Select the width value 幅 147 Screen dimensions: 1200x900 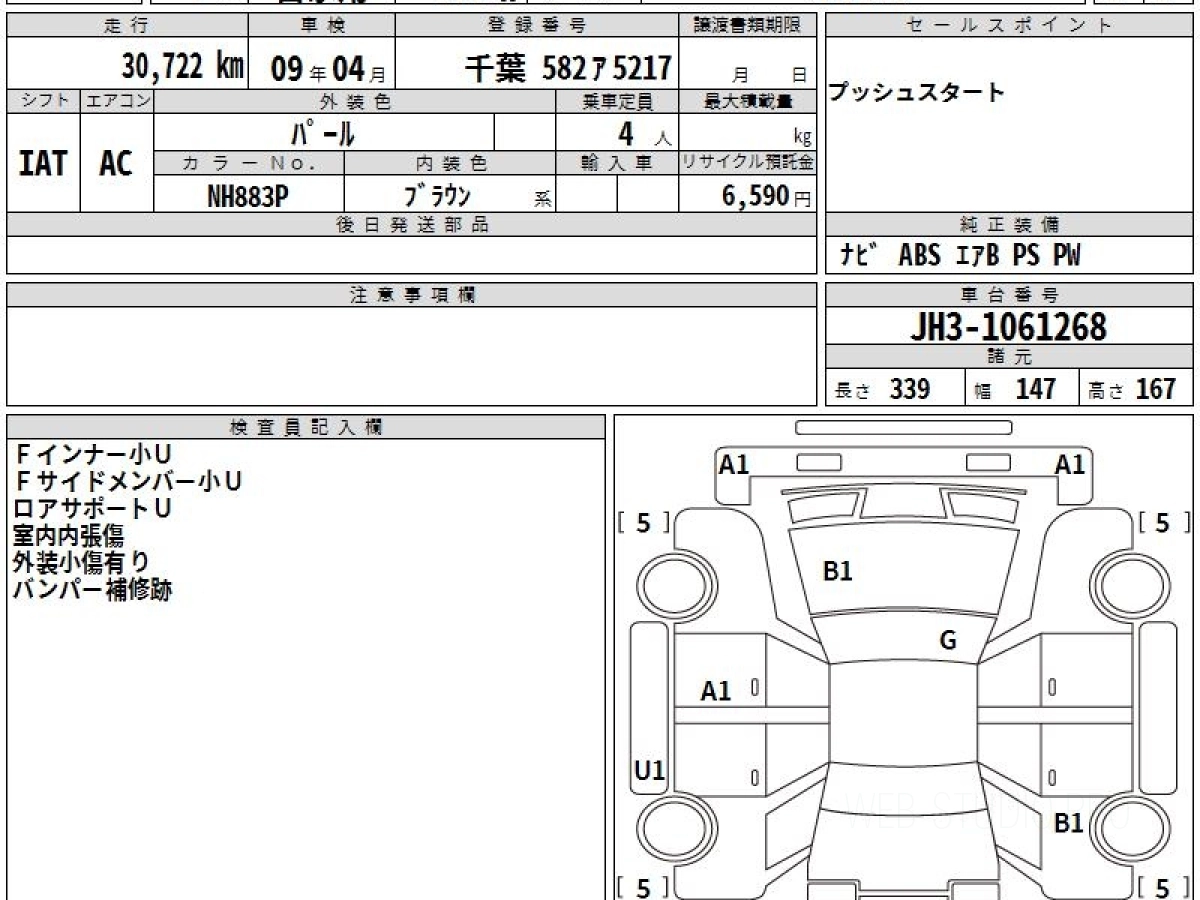click(x=1015, y=389)
